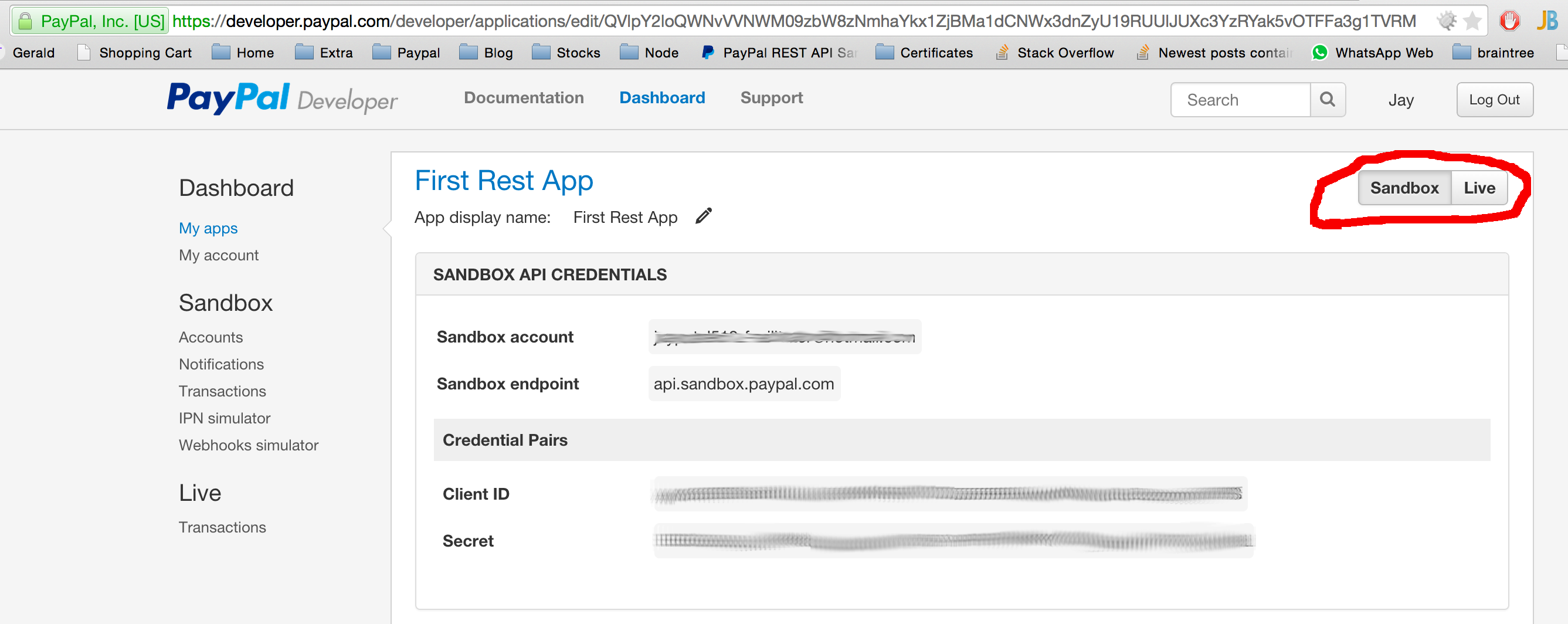Open the Stack Overflow bookmark
The height and width of the screenshot is (624, 1568).
click(x=1055, y=53)
